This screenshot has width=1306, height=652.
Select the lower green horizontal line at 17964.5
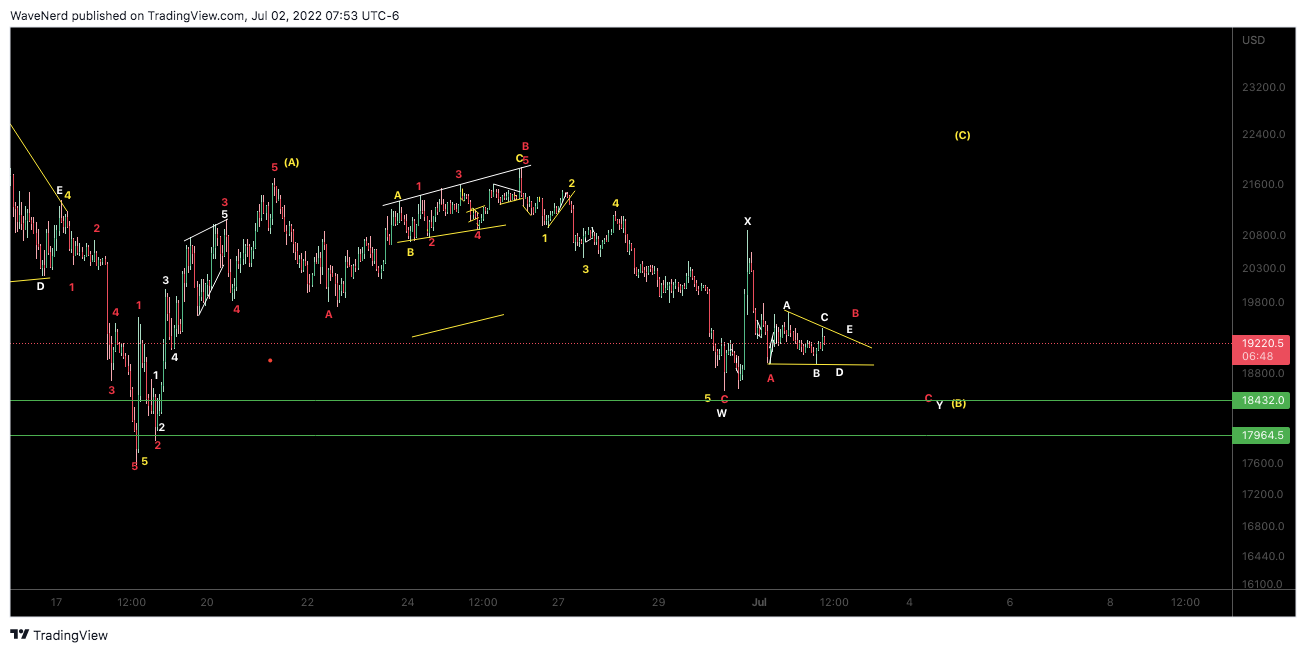coord(620,435)
